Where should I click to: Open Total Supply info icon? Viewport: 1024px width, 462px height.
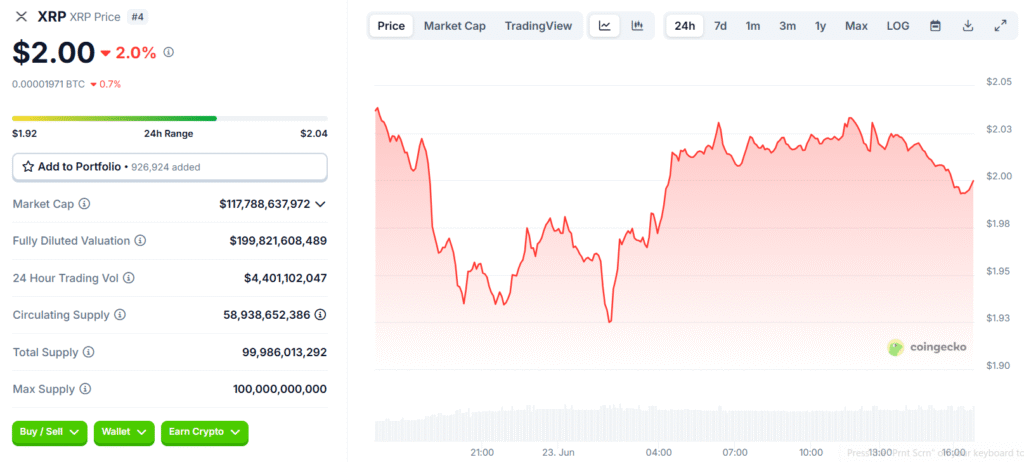(89, 352)
